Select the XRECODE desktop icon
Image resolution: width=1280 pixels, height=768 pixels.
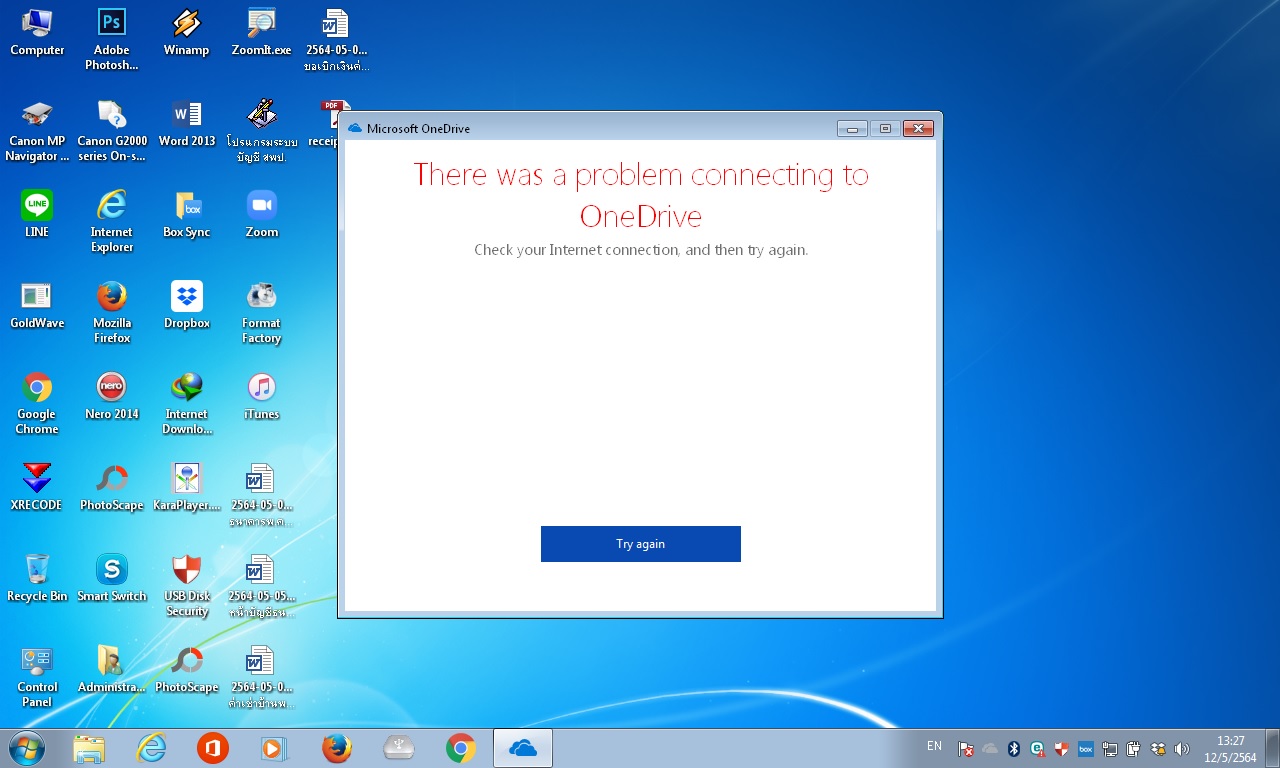click(37, 487)
